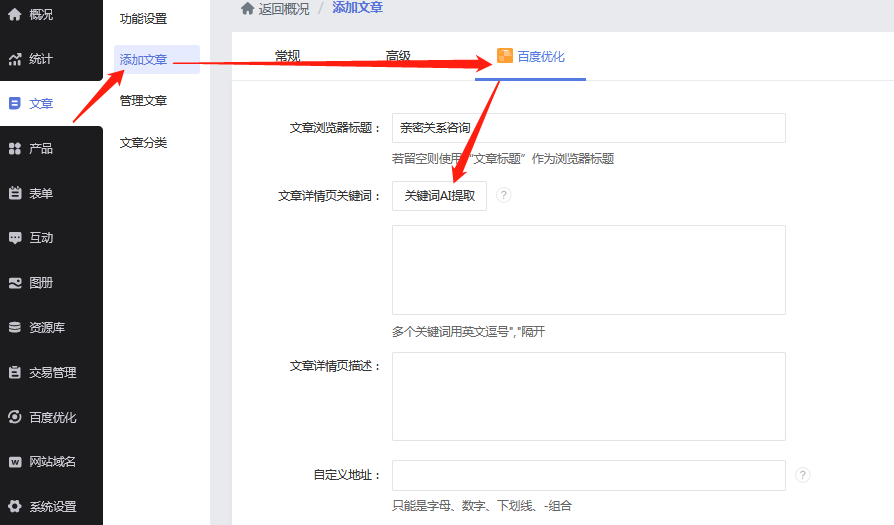
Task: Click the 系统设置 gear icon
Action: [x=15, y=506]
